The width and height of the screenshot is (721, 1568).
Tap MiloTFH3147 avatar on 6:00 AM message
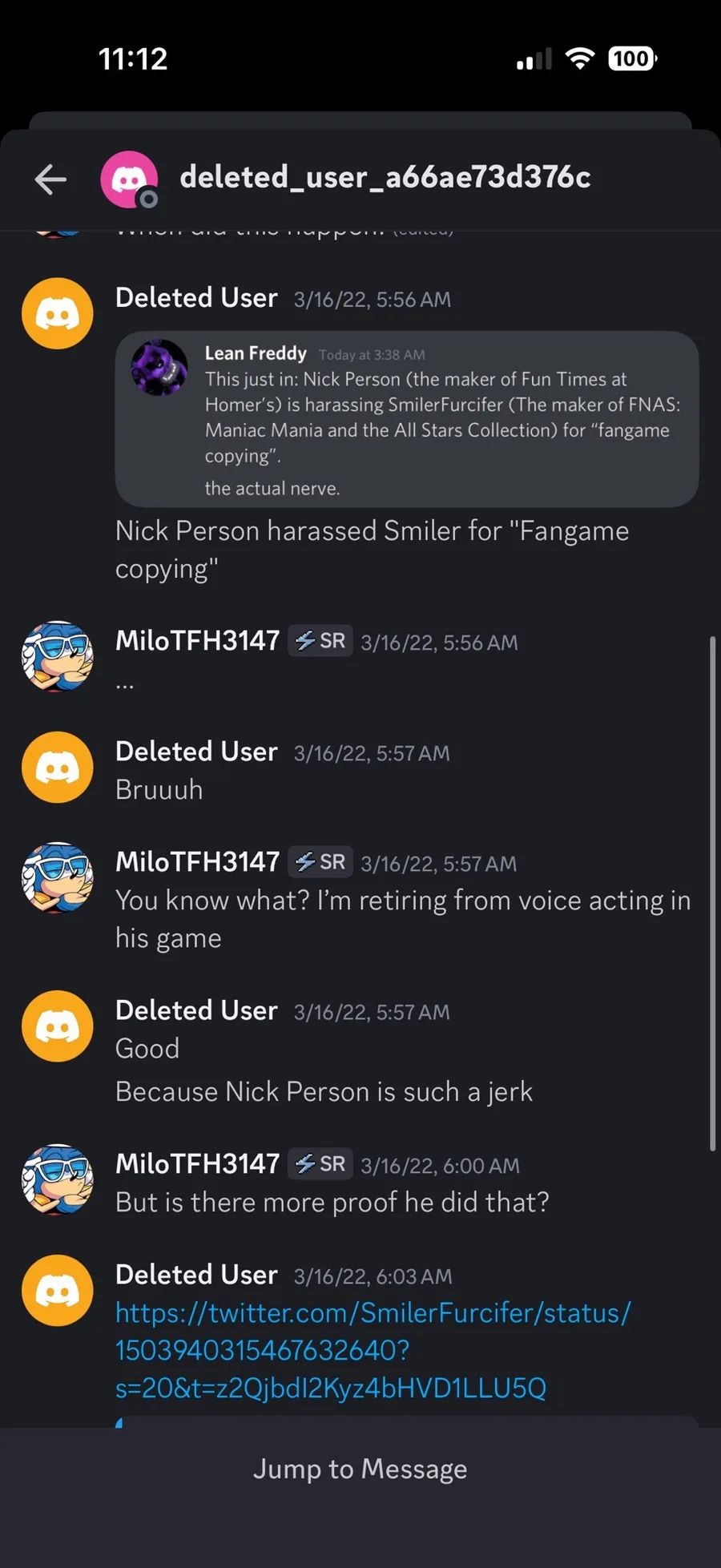[58, 1179]
